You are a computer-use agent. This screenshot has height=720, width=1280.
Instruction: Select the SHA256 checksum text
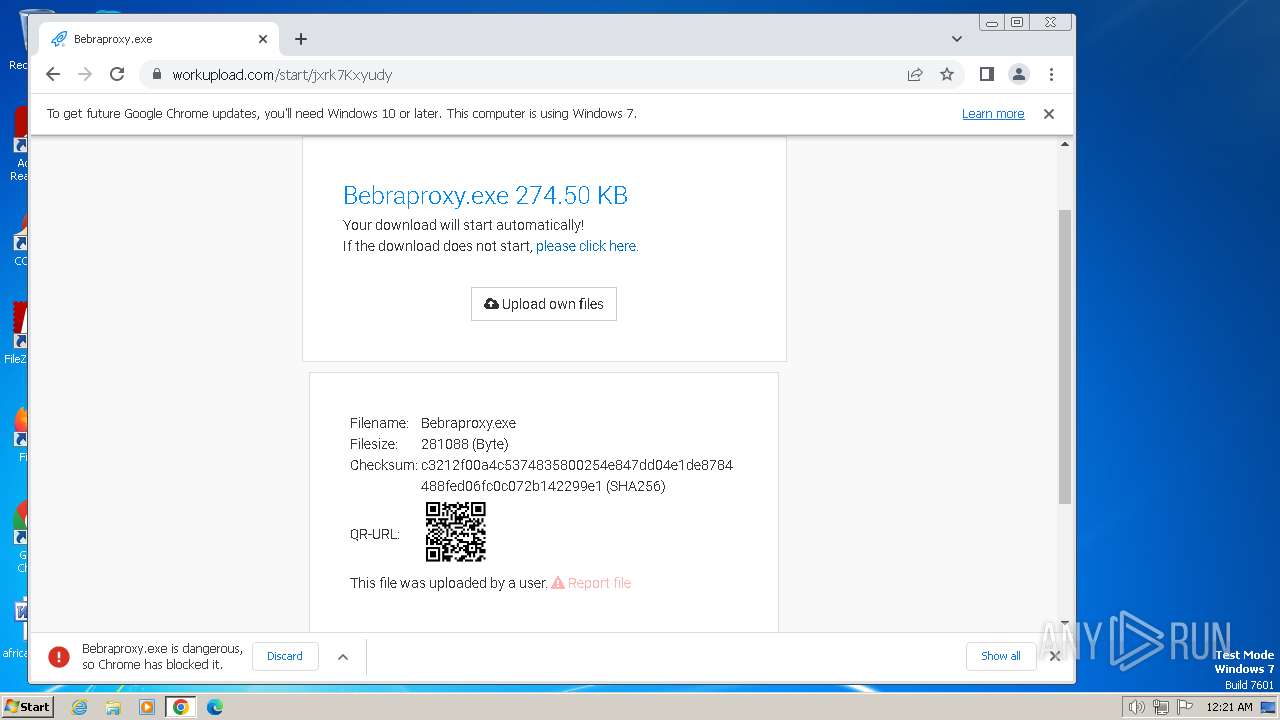click(577, 476)
